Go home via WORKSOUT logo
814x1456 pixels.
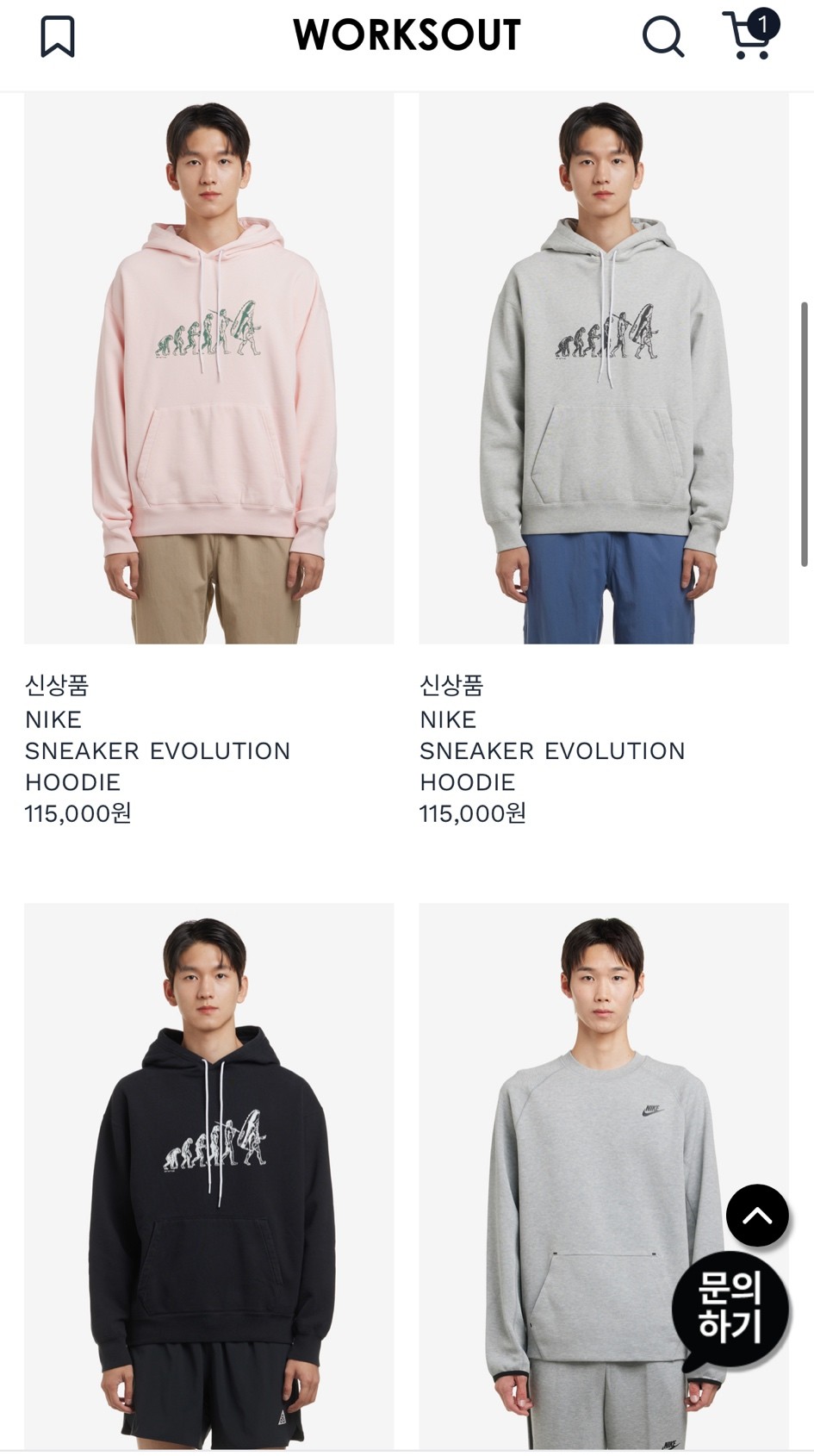[x=407, y=35]
